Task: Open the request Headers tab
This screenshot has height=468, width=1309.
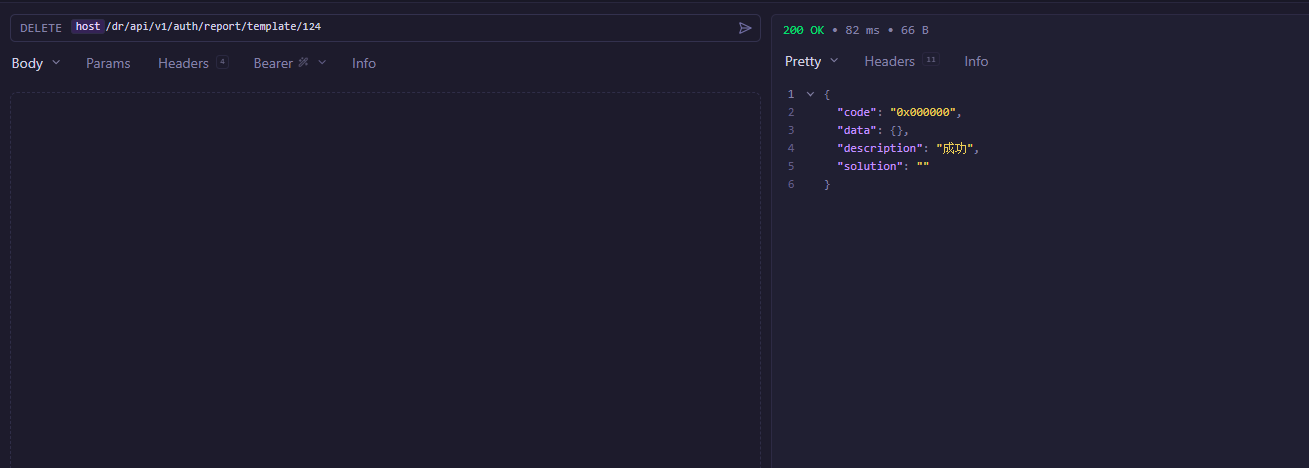Action: point(183,63)
